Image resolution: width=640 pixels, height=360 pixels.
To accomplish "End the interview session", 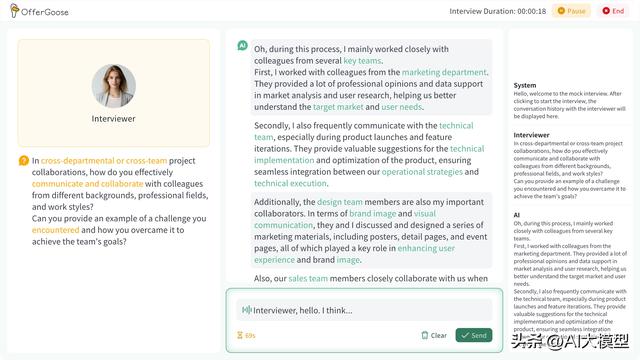I will (x=613, y=11).
